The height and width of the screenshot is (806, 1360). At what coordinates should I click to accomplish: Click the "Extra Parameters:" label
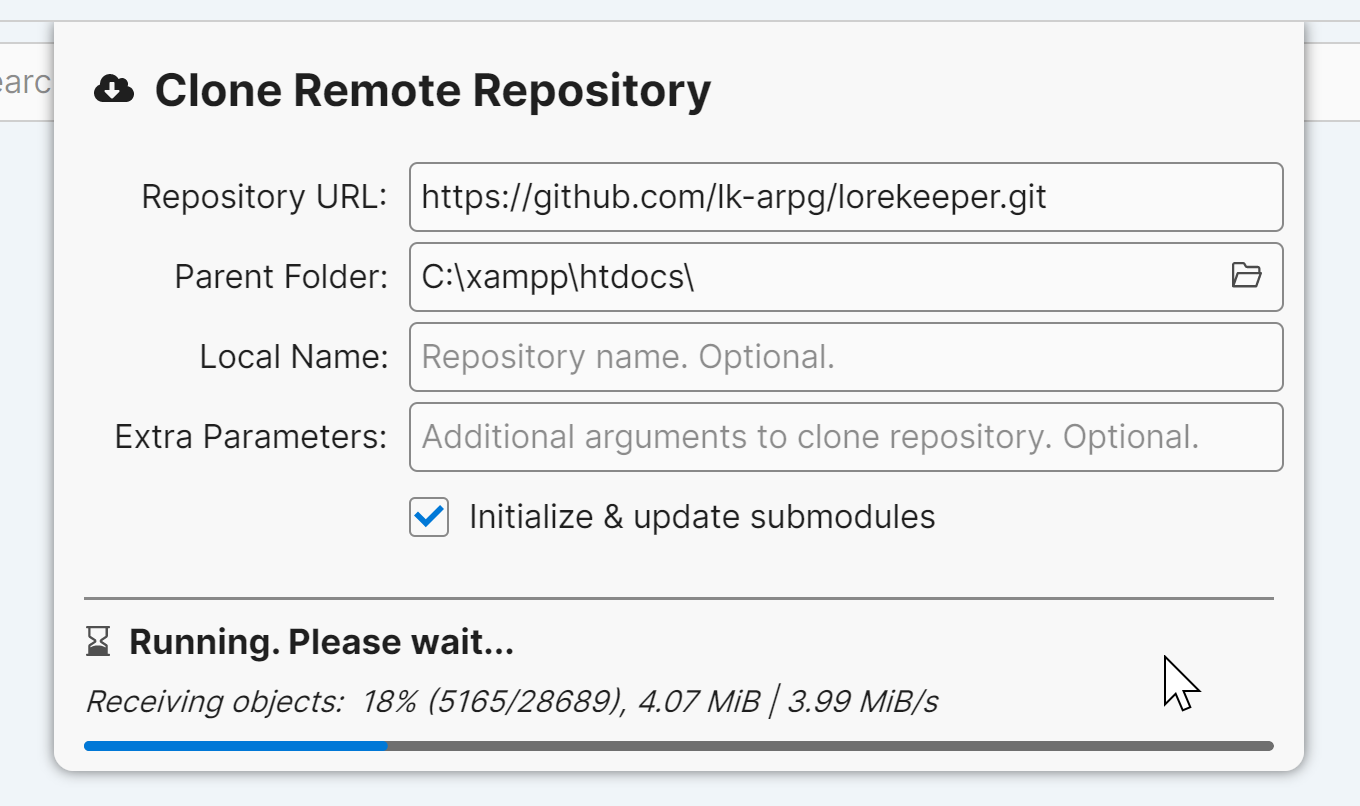click(251, 437)
